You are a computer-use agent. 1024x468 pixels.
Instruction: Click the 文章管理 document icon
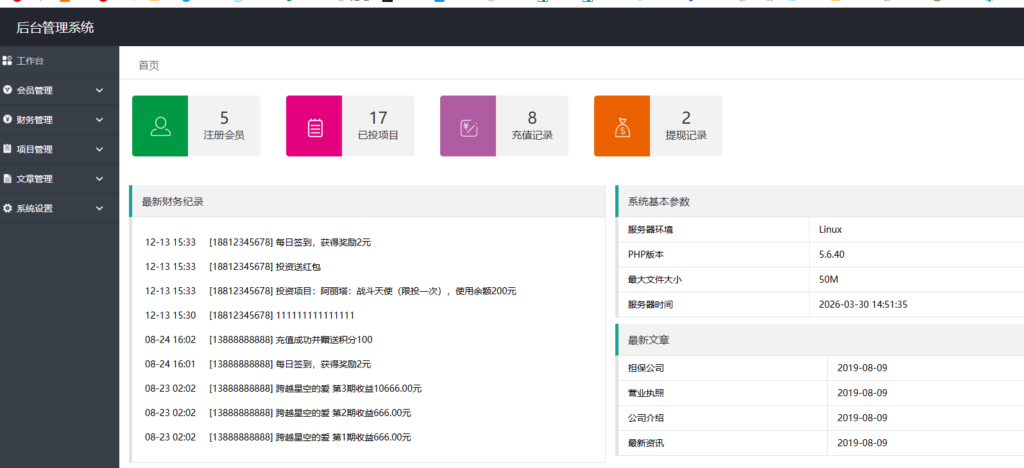[x=7, y=178]
